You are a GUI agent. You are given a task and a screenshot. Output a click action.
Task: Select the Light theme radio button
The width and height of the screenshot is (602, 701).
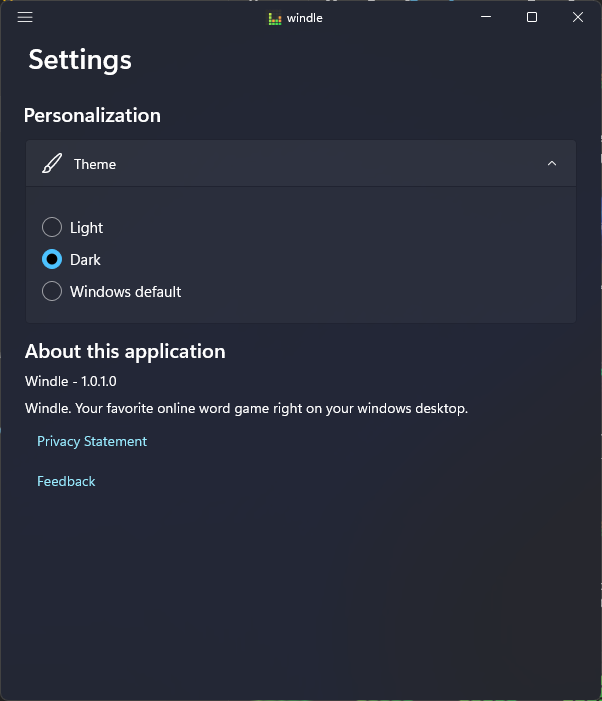click(x=52, y=228)
